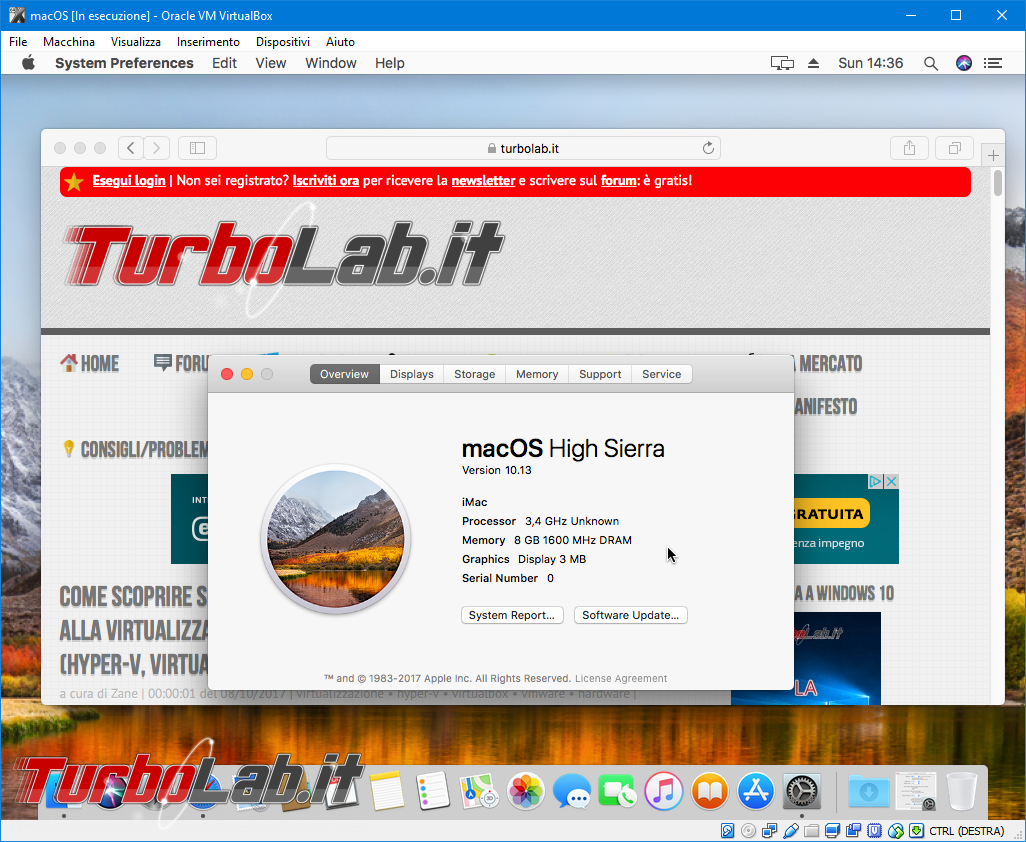Viewport: 1026px width, 842px height.
Task: Open VirtualBox File menu
Action: [x=18, y=41]
